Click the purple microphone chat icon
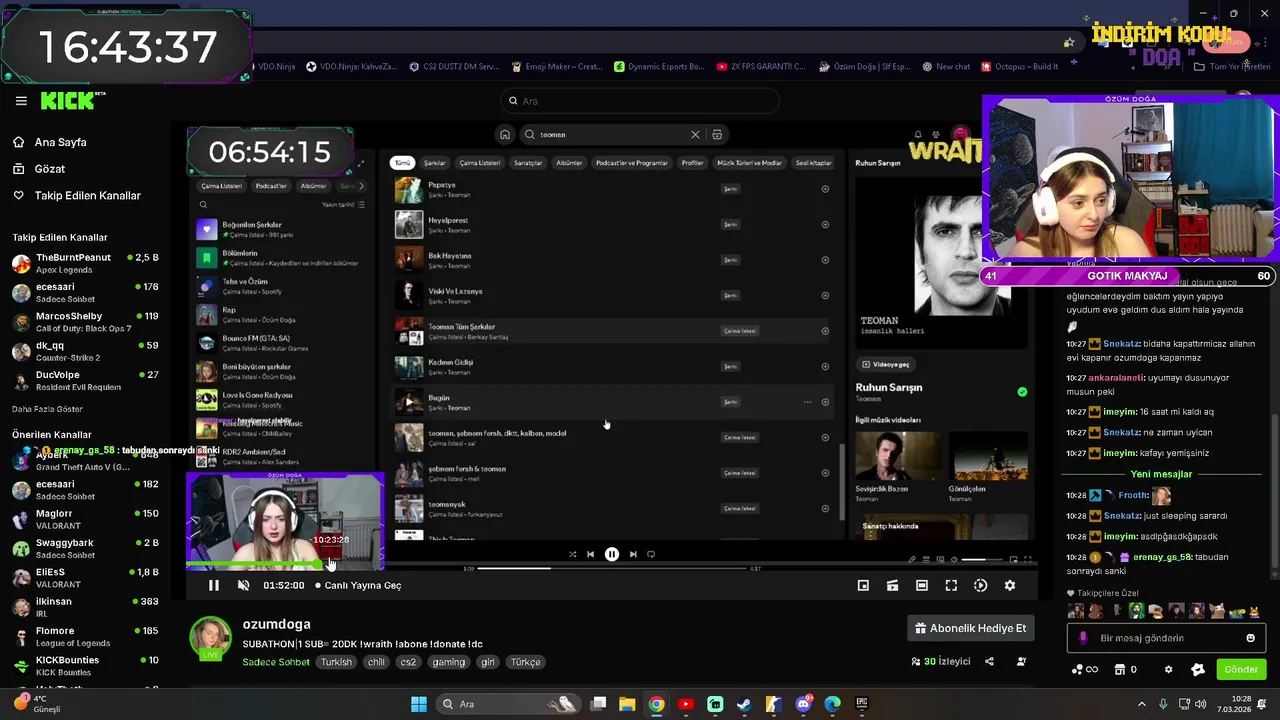This screenshot has height=720, width=1280. click(x=1083, y=638)
